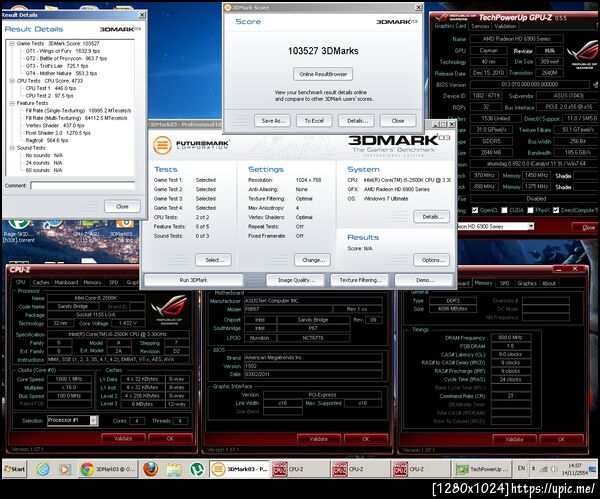Open Windows Media Player from the taskbar
The image size is (600, 499).
point(65,469)
